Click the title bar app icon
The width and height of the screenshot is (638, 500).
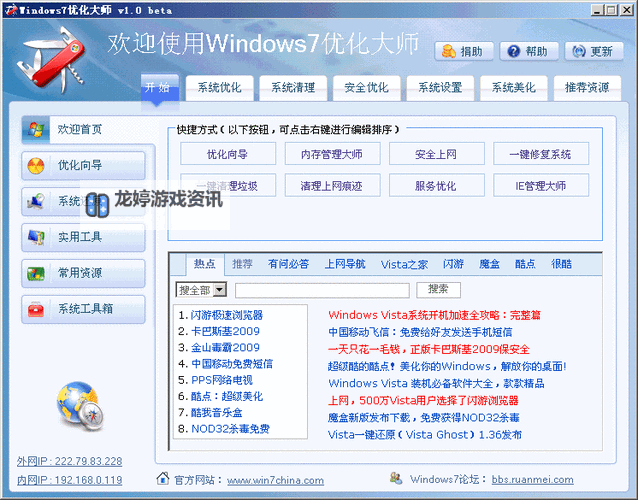click(11, 10)
